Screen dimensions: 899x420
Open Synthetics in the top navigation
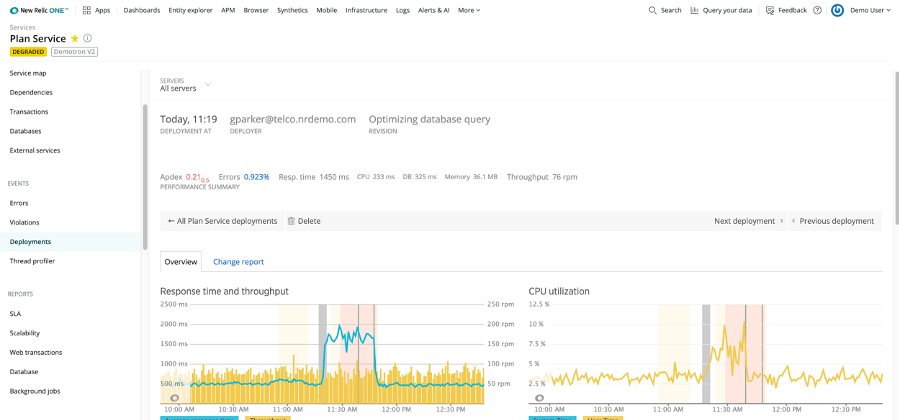tap(292, 10)
